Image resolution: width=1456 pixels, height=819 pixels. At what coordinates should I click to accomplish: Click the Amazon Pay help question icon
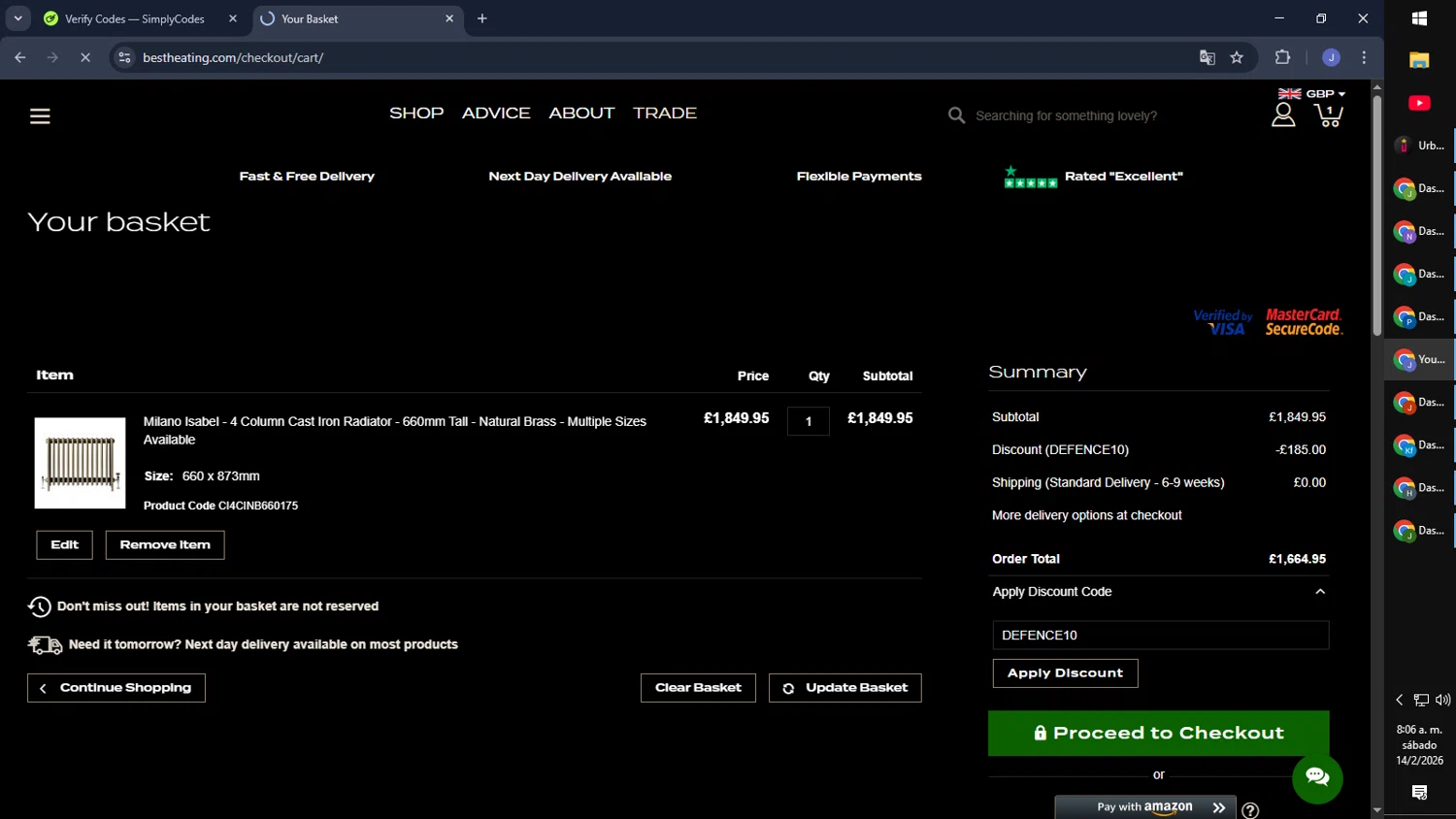click(x=1250, y=810)
